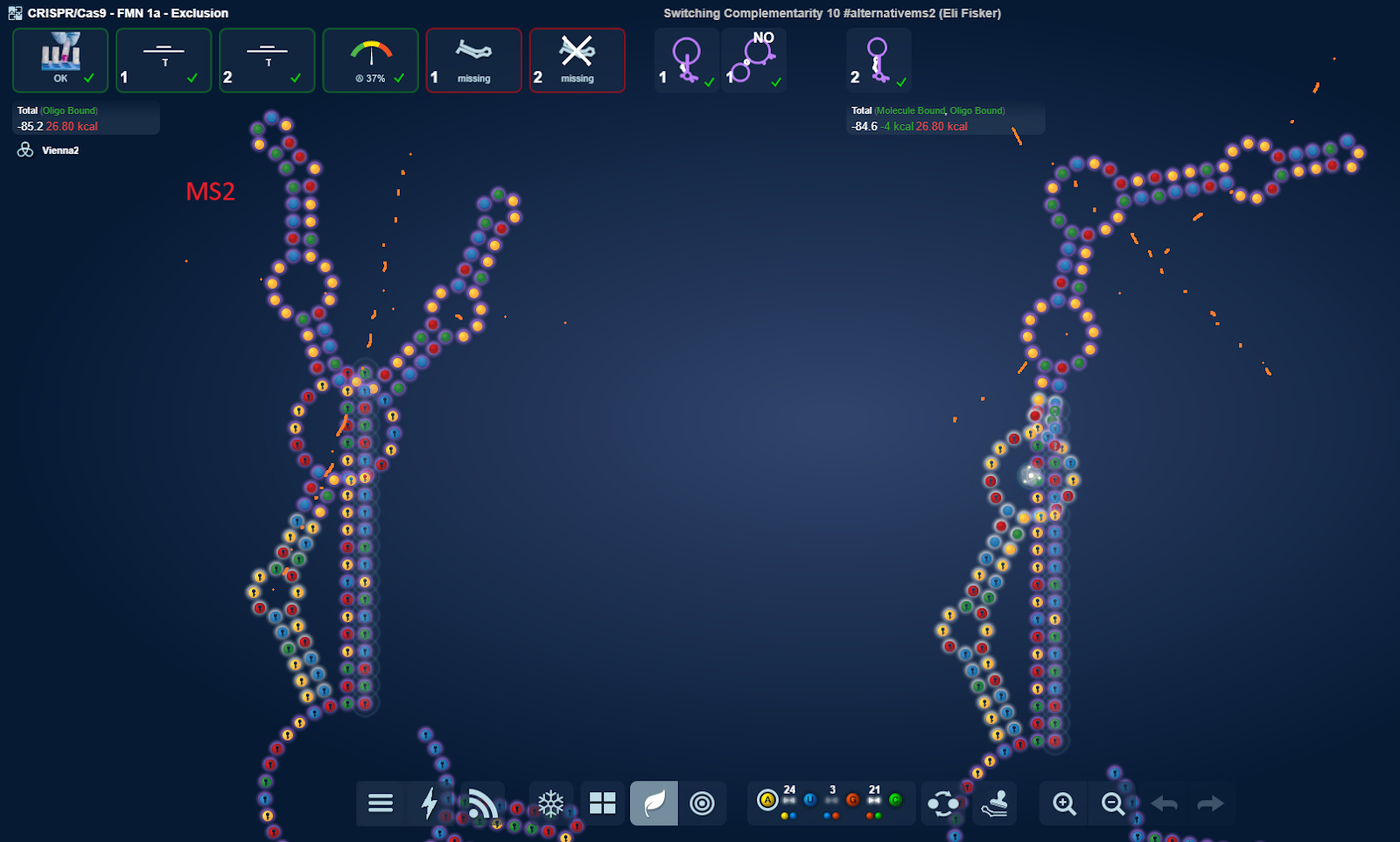The height and width of the screenshot is (842, 1400).
Task: Click the swap base pairs tool
Action: 943,803
